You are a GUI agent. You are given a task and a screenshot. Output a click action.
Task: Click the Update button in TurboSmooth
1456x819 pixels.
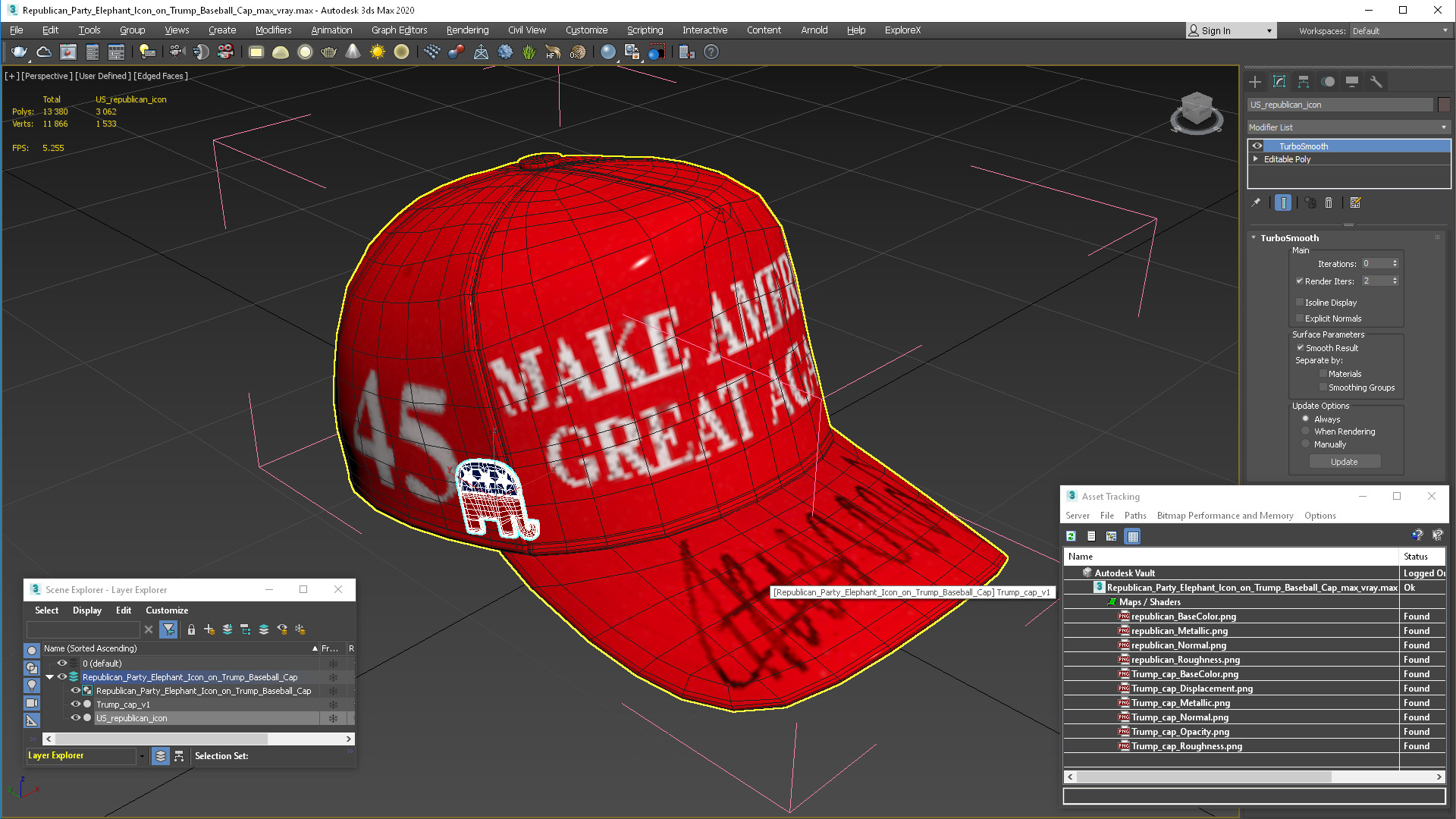click(x=1345, y=462)
